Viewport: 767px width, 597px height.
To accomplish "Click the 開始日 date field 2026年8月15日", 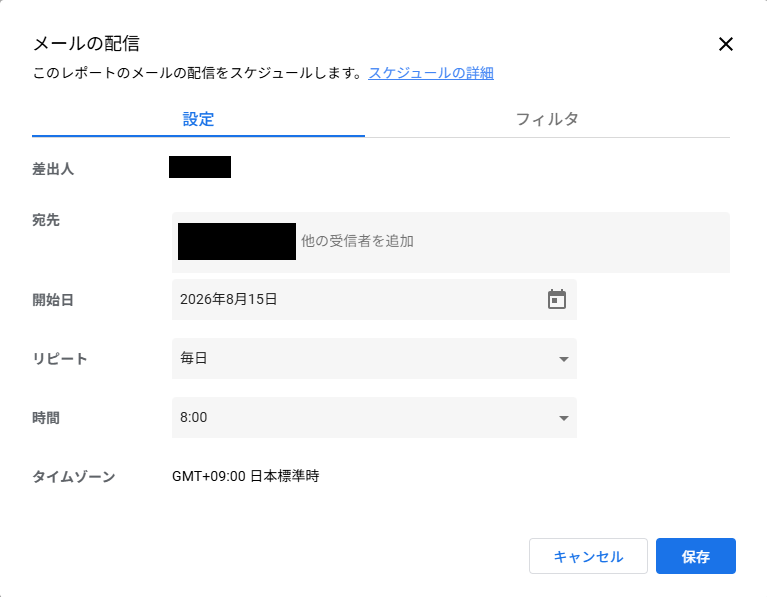I will pos(374,299).
